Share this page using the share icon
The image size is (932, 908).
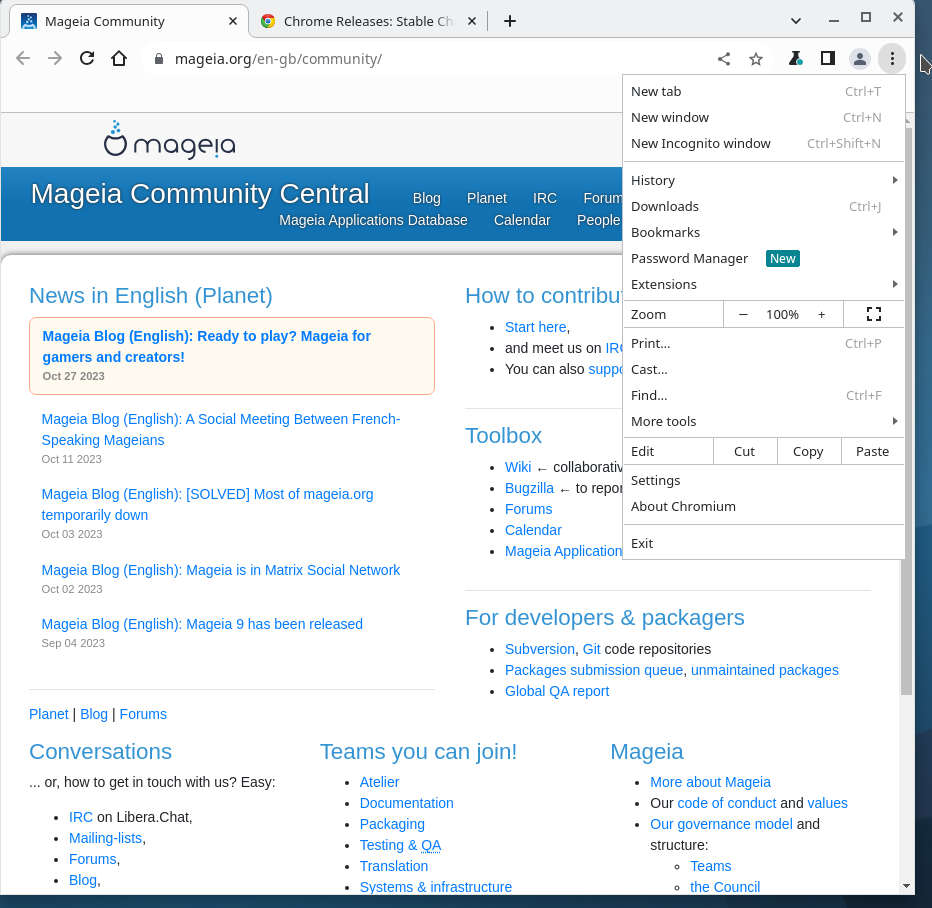pyautogui.click(x=723, y=59)
